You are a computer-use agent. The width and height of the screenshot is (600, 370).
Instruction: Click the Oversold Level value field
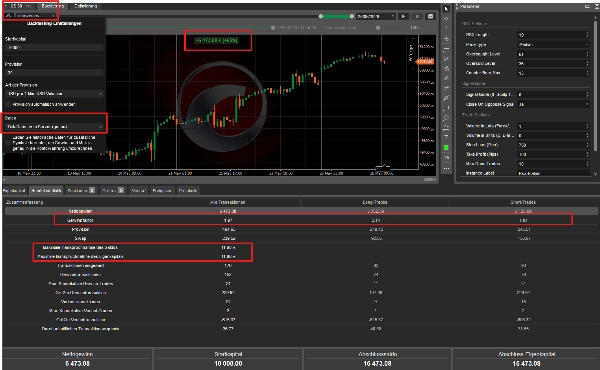point(553,64)
